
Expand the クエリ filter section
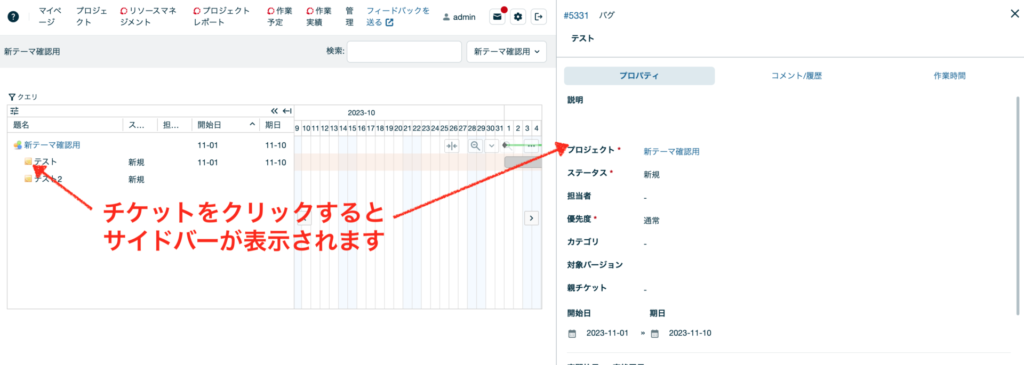(x=23, y=97)
